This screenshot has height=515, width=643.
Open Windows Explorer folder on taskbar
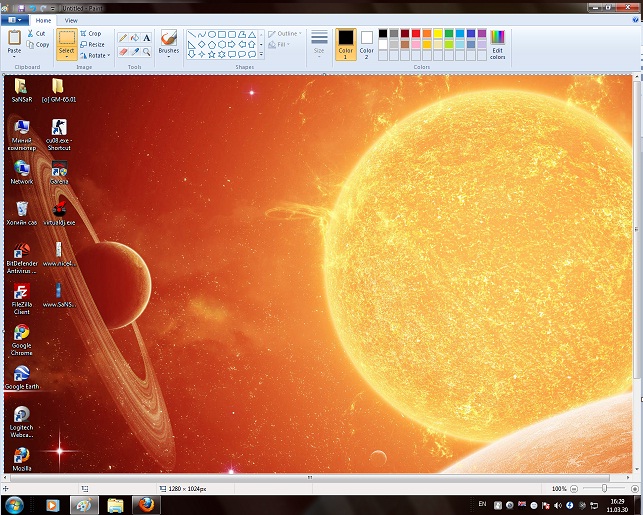(x=115, y=505)
